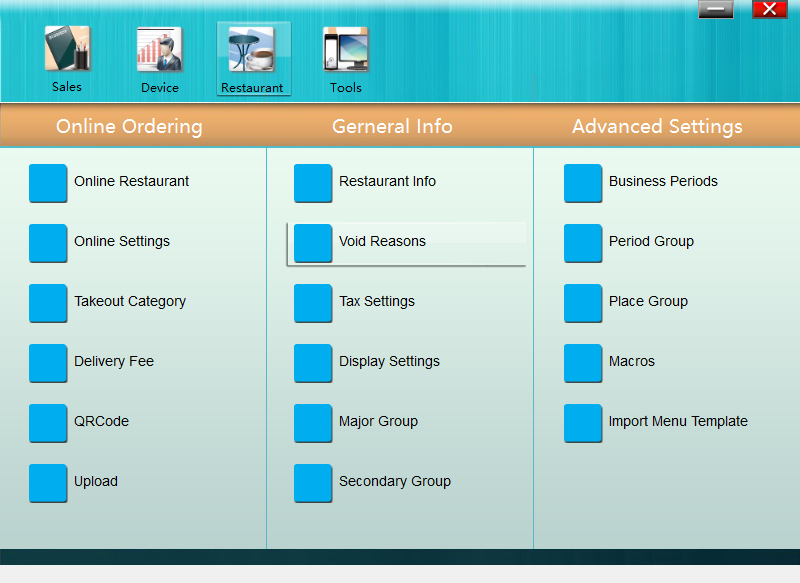800x583 pixels.
Task: Select the Restaurant tab label
Action: click(x=252, y=88)
